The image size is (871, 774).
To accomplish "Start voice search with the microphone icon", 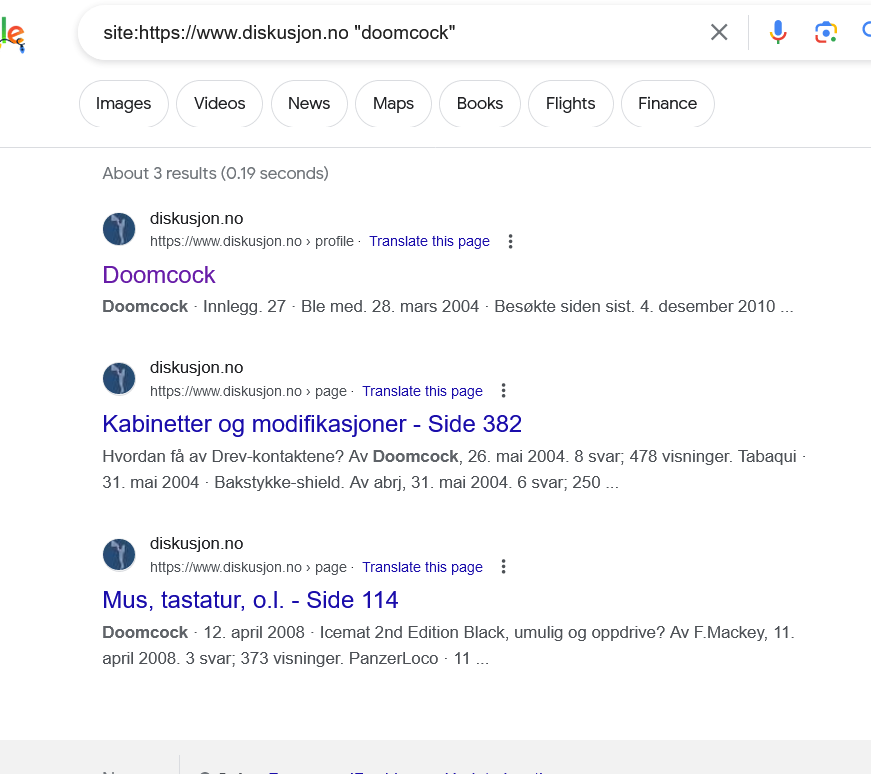I will coord(778,32).
